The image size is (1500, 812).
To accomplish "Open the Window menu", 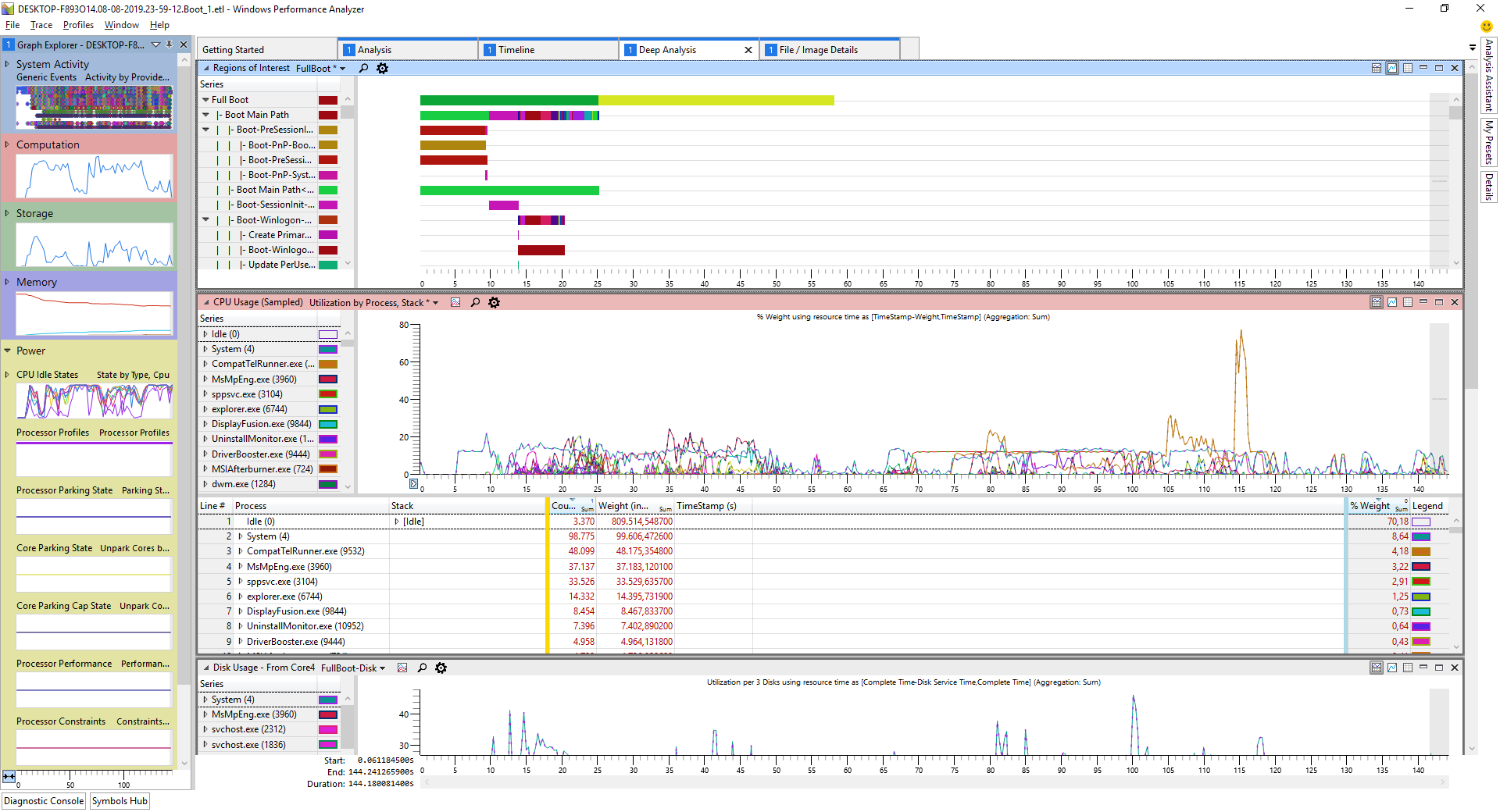I will click(x=122, y=25).
